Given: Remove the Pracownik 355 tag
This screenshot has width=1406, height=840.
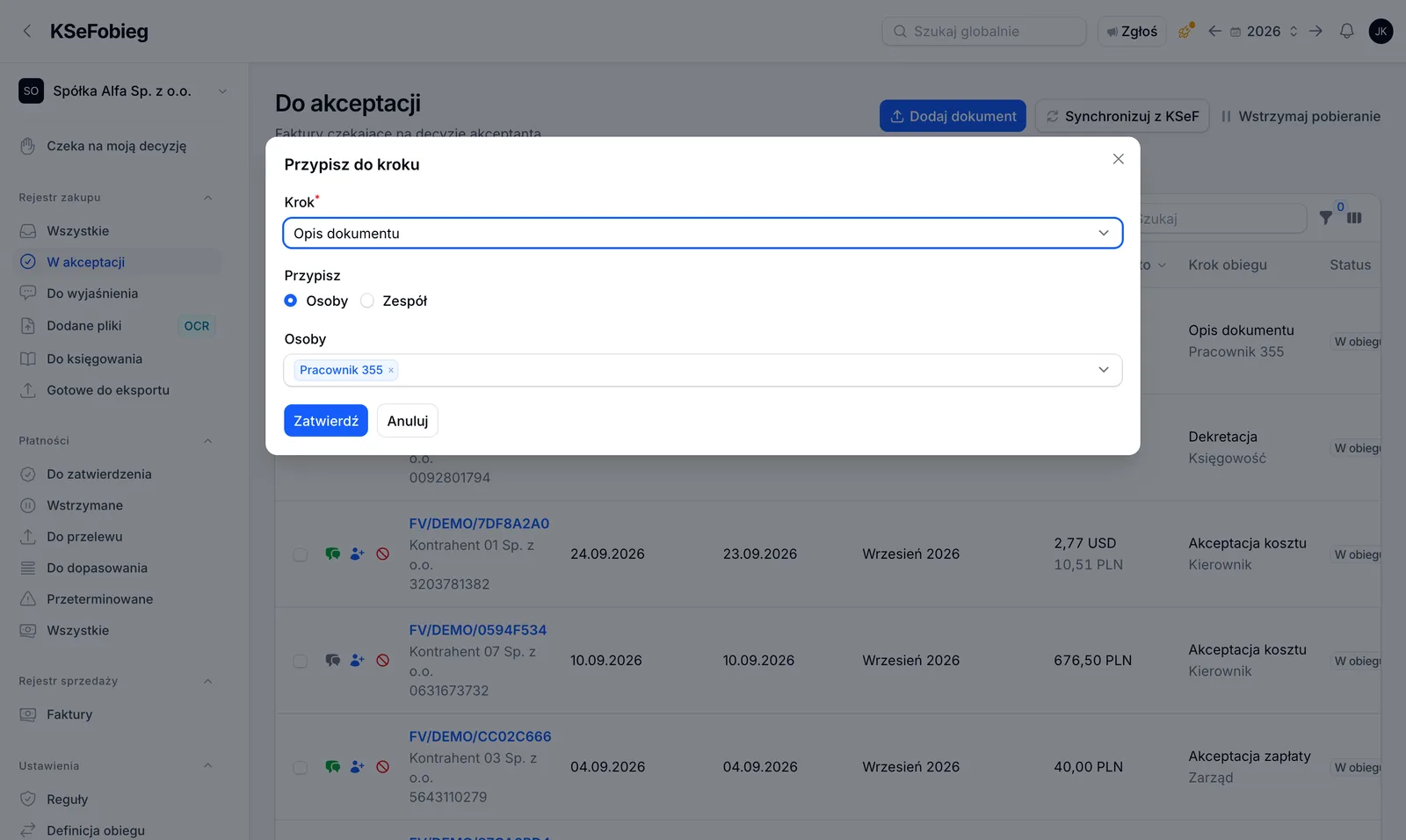Looking at the screenshot, I should [391, 371].
